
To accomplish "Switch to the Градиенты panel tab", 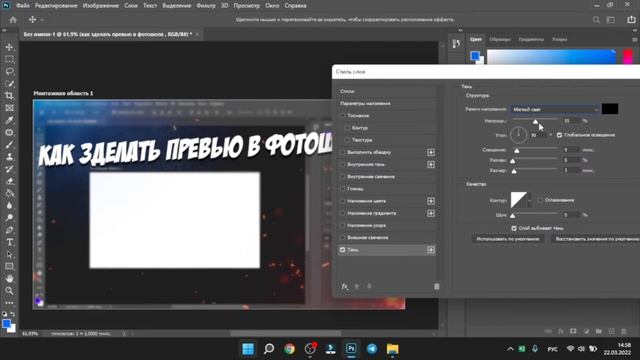I will click(x=531, y=40).
